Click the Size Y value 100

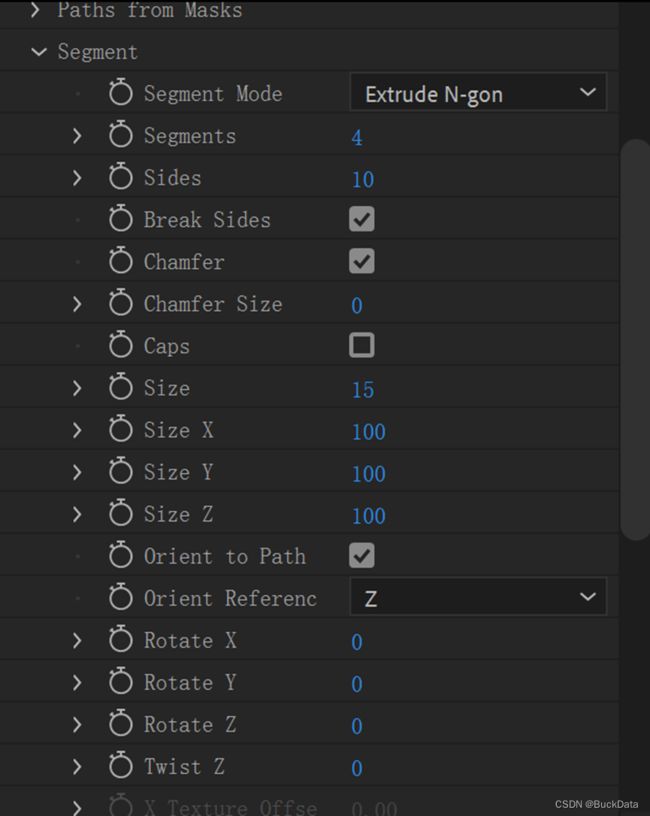tap(368, 474)
